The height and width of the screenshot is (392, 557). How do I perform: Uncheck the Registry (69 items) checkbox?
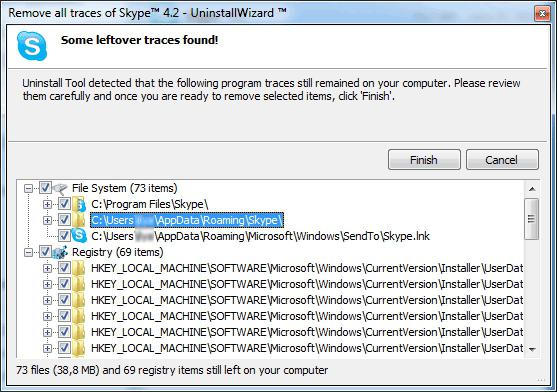point(45,252)
